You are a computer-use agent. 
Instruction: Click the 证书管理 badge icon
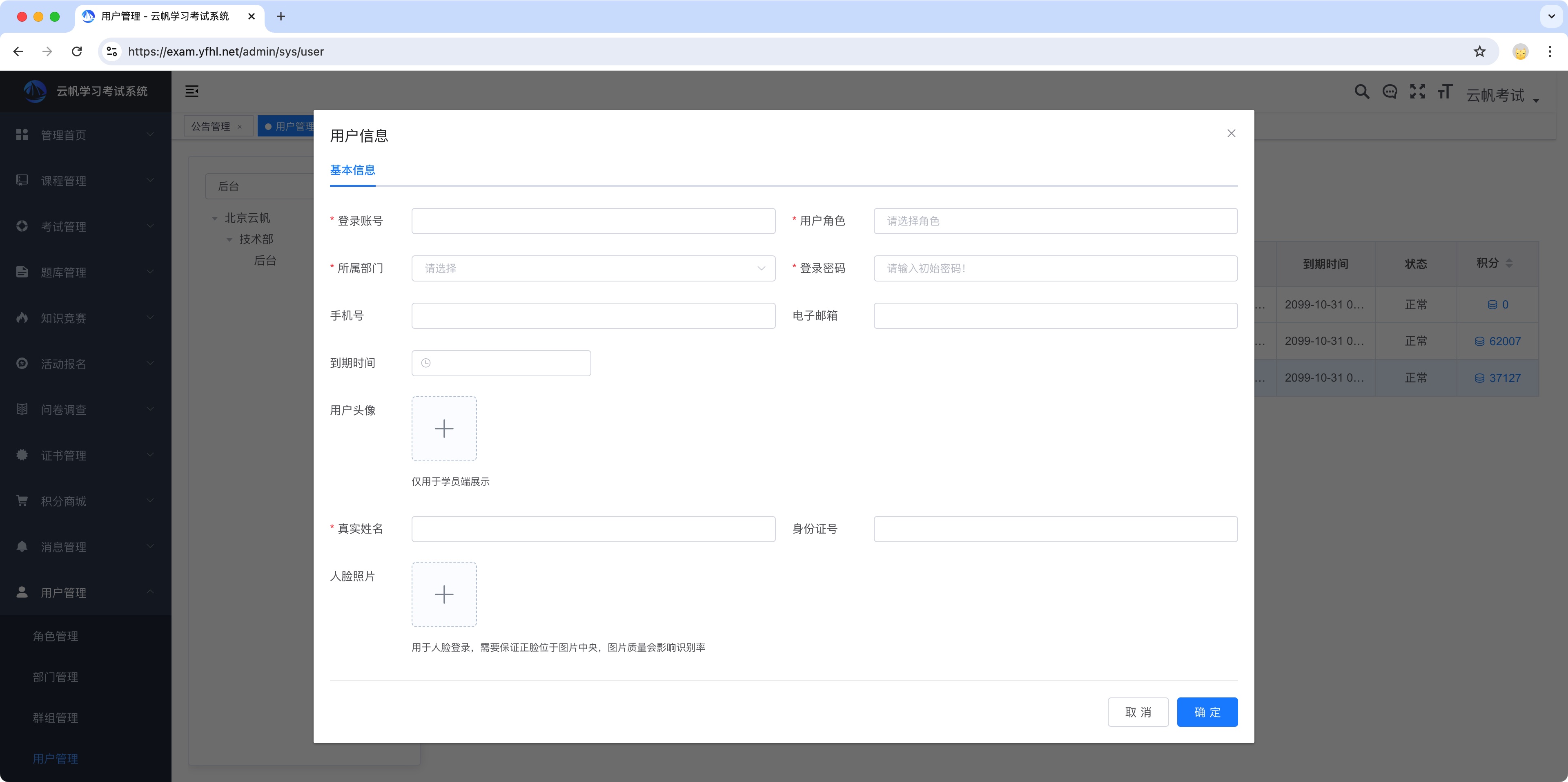22,454
